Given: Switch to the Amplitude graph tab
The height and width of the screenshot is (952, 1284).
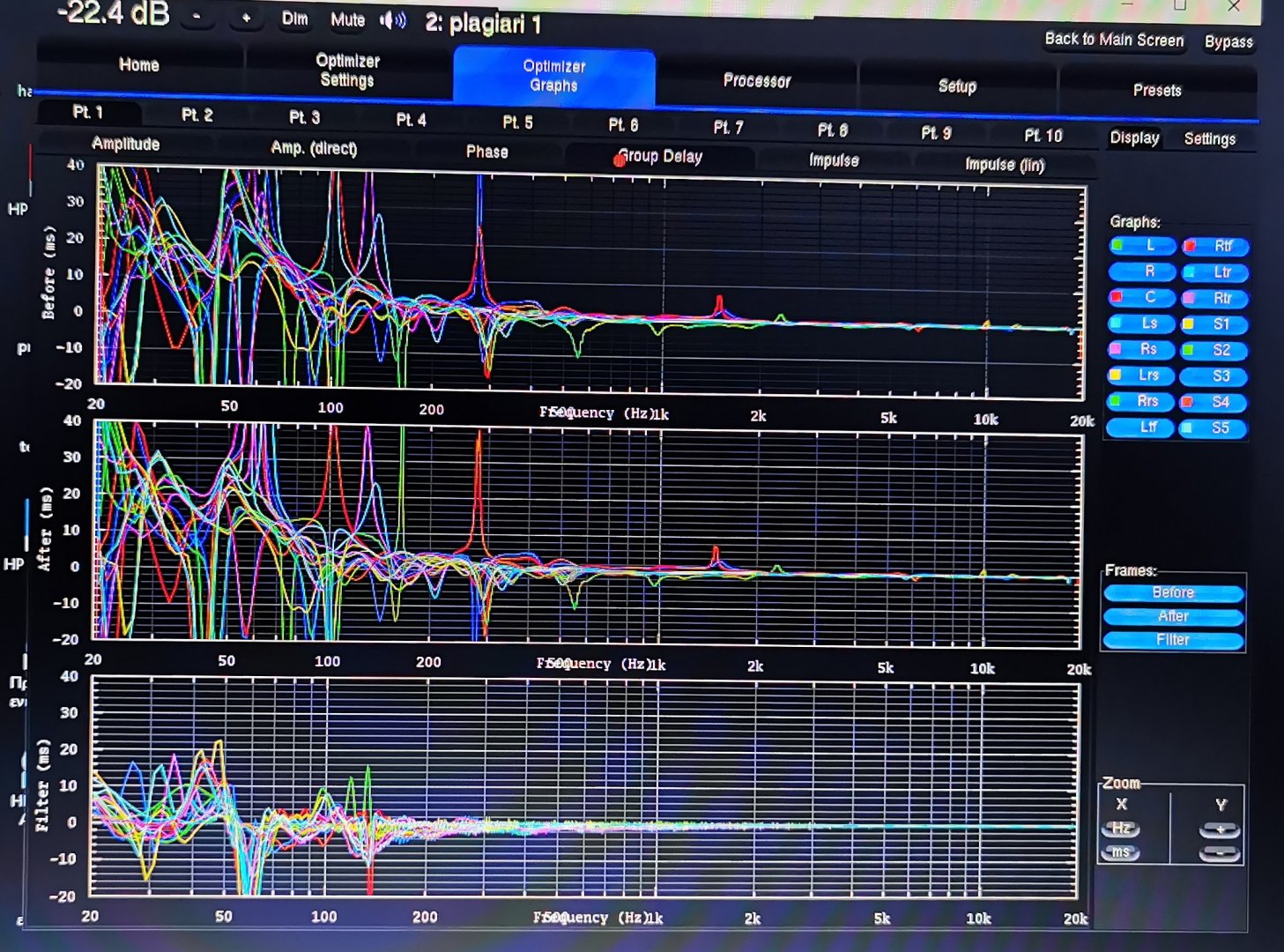Looking at the screenshot, I should (126, 144).
